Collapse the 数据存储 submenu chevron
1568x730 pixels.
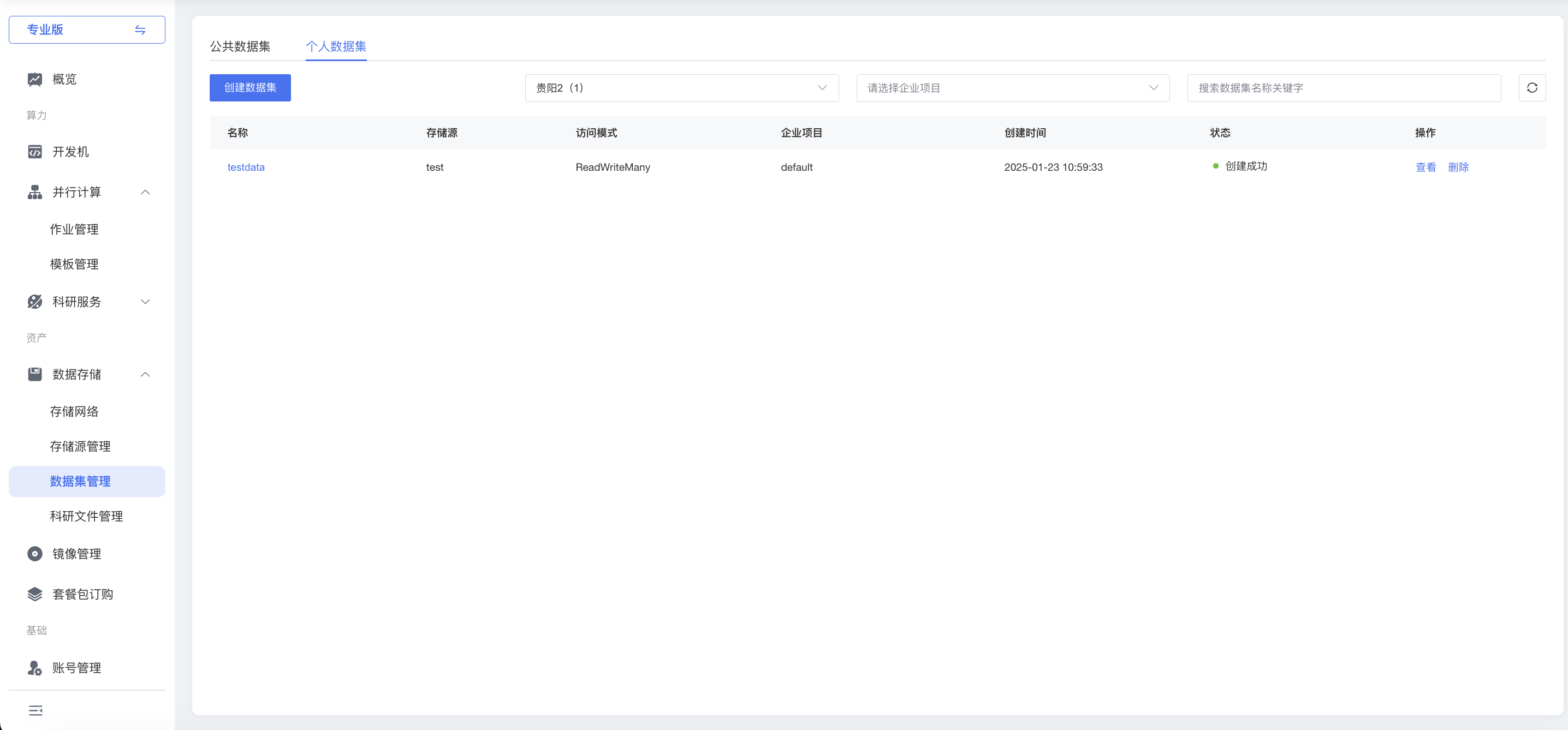[145, 374]
